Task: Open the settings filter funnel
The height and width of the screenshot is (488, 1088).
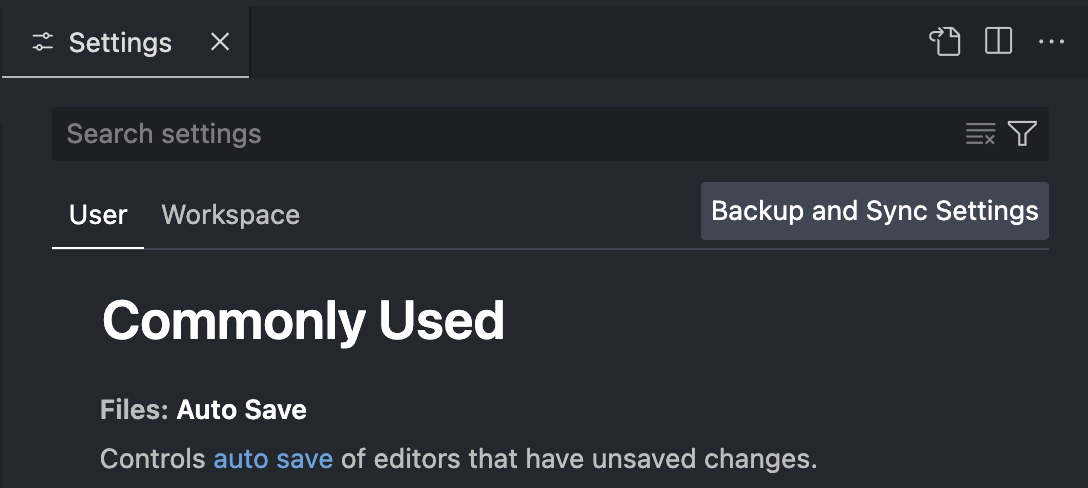Action: (1022, 134)
